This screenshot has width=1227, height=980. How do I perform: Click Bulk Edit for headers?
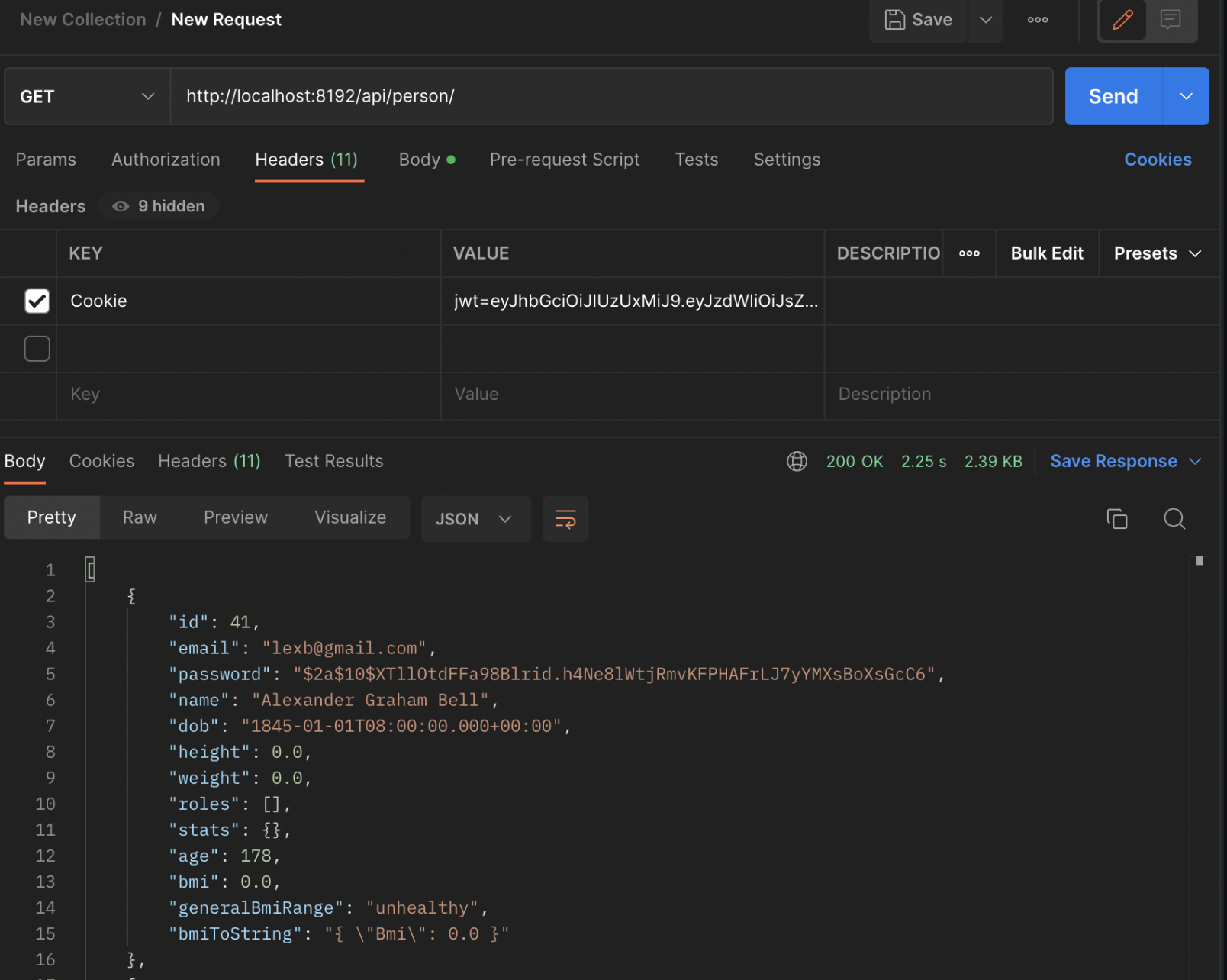(1047, 253)
